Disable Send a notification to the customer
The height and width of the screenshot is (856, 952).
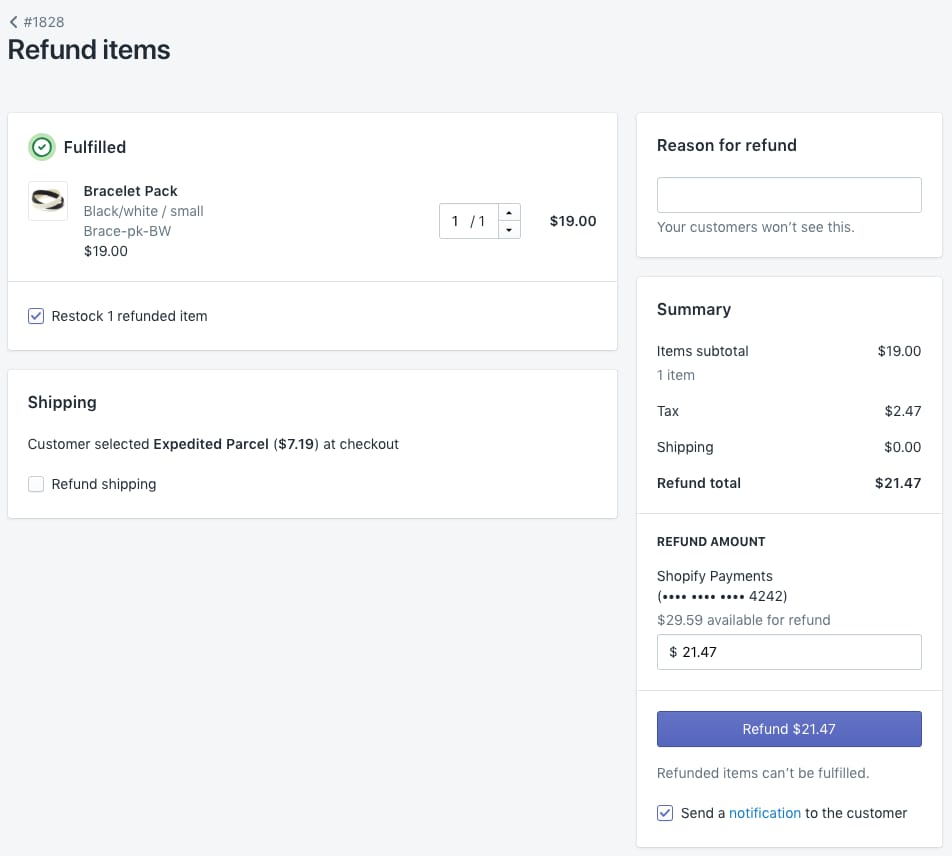[665, 813]
